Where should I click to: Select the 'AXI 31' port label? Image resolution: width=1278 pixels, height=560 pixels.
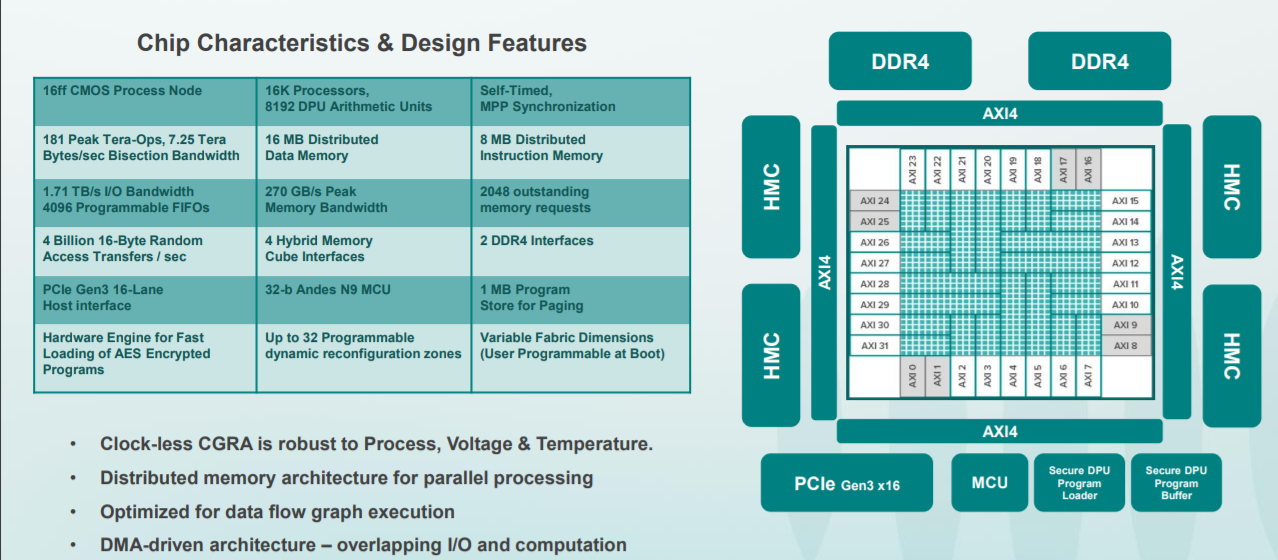coord(874,346)
